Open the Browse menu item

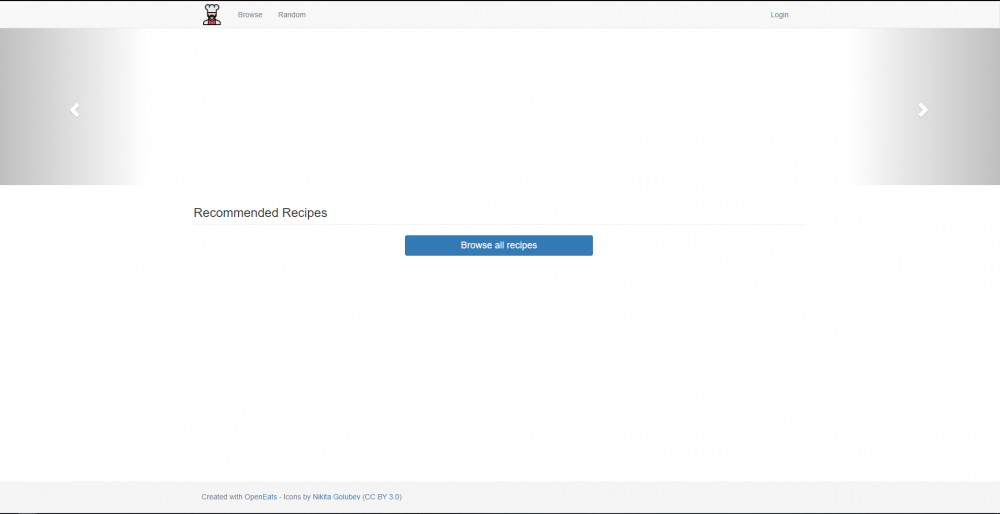(x=250, y=15)
